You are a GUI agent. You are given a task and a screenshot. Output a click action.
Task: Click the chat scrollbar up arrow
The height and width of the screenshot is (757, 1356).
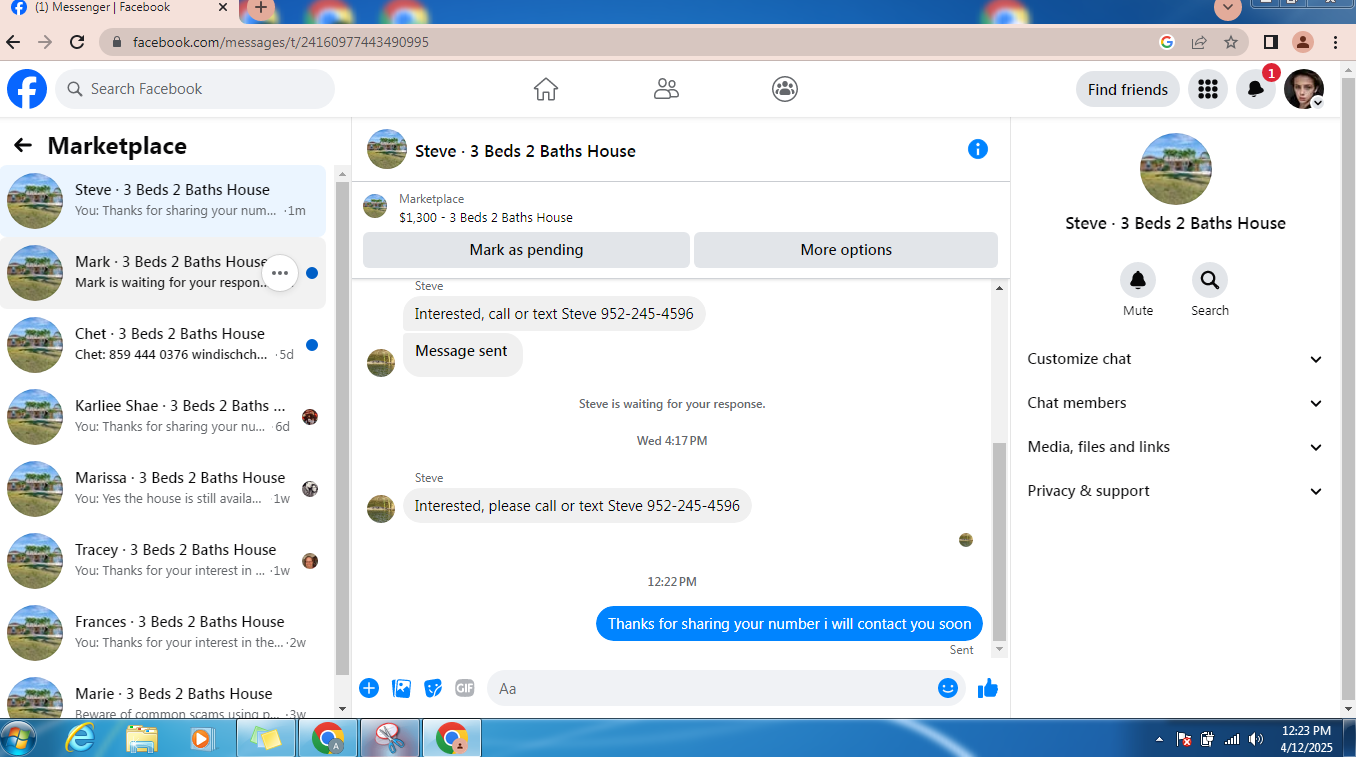[999, 289]
